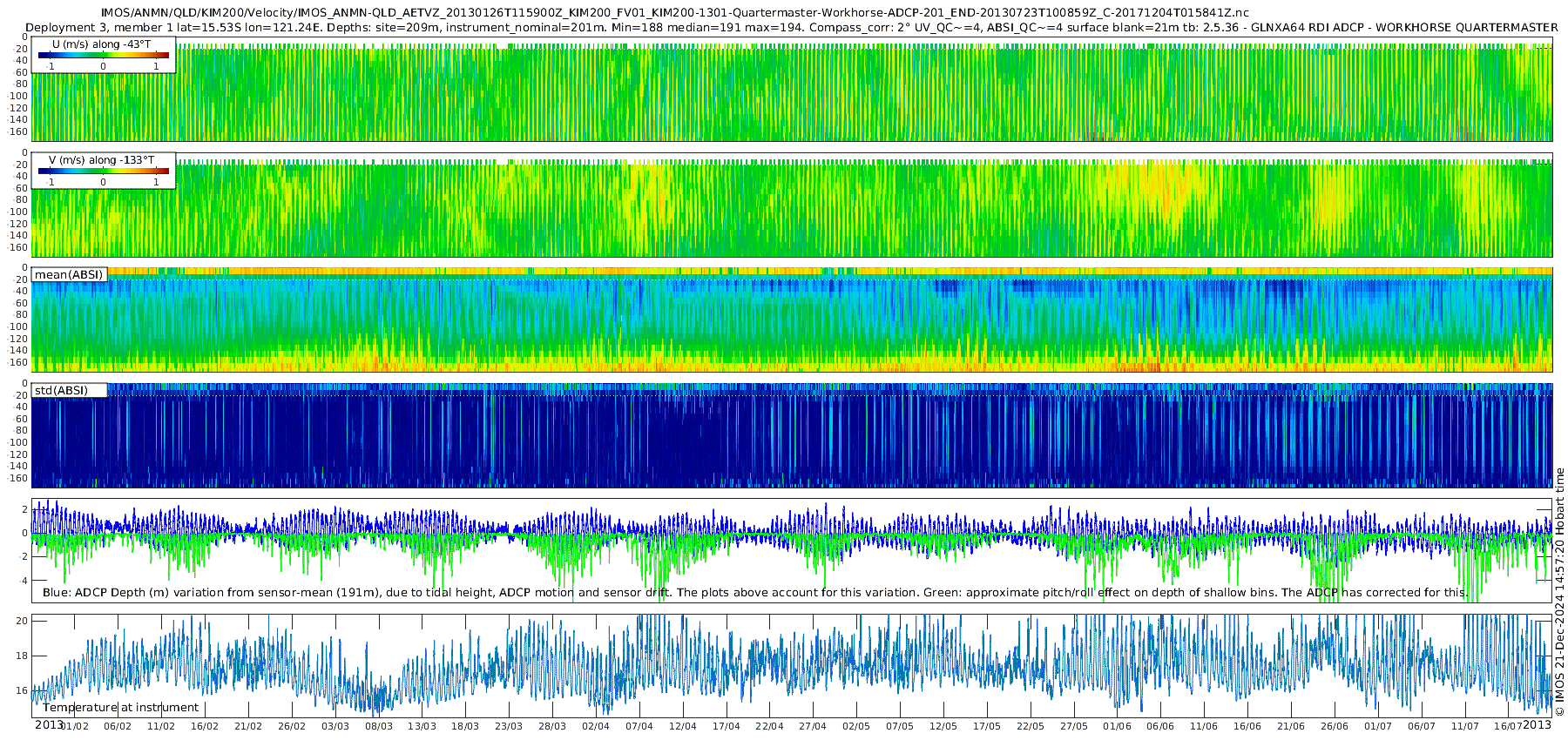Click the U velocity colorbar gradient
Viewport: 1568px width, 740px height.
(x=104, y=56)
